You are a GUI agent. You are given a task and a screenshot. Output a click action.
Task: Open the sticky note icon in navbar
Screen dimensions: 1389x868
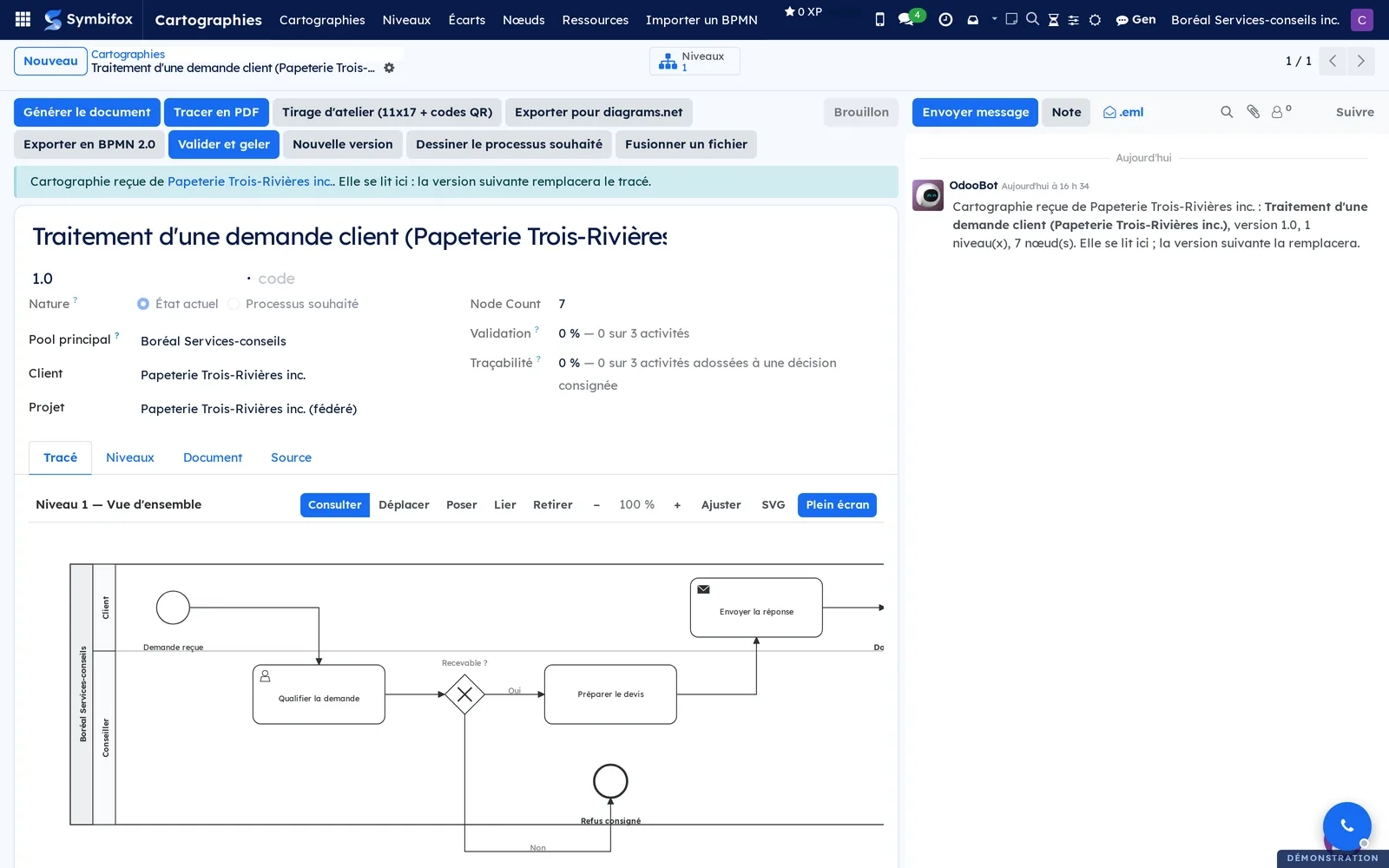[x=1011, y=19]
